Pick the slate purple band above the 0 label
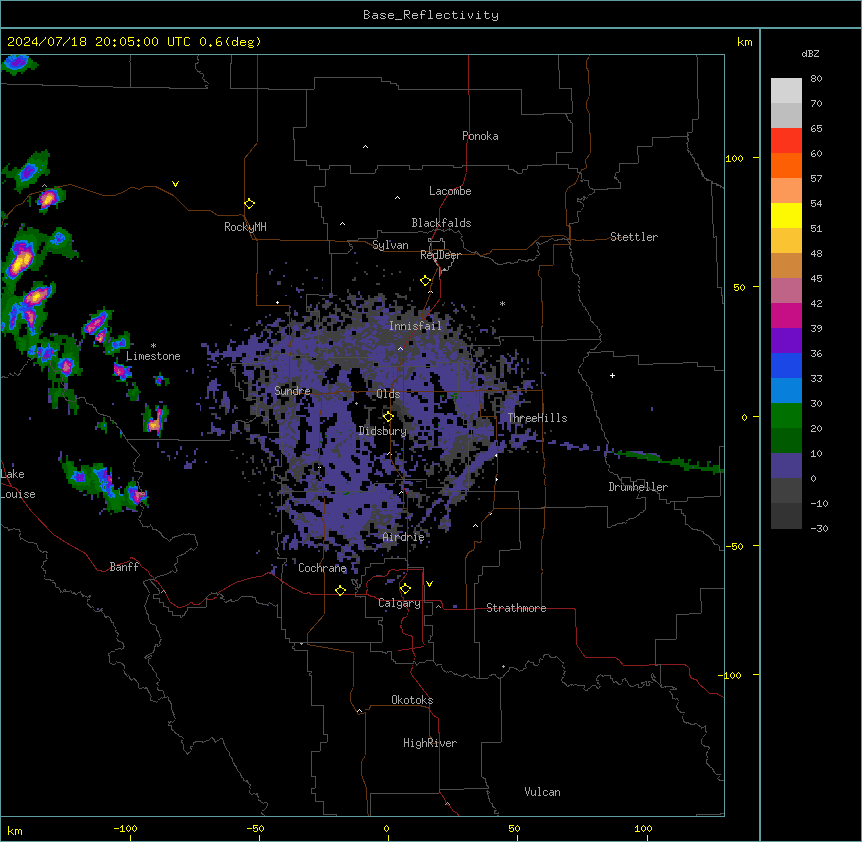 (x=786, y=466)
